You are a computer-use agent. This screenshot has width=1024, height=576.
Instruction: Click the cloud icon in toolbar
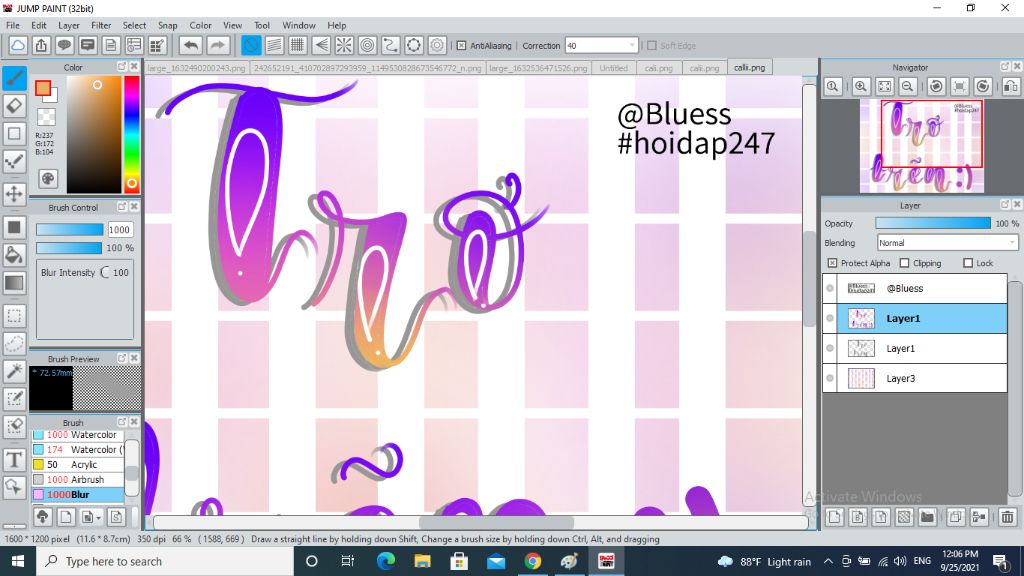click(18, 45)
